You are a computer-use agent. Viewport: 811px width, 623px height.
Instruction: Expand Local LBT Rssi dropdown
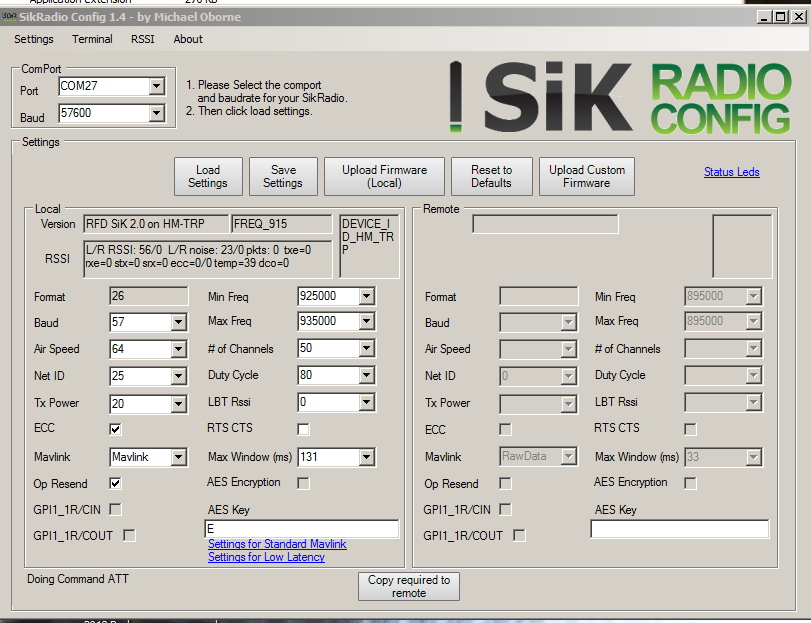pos(367,402)
